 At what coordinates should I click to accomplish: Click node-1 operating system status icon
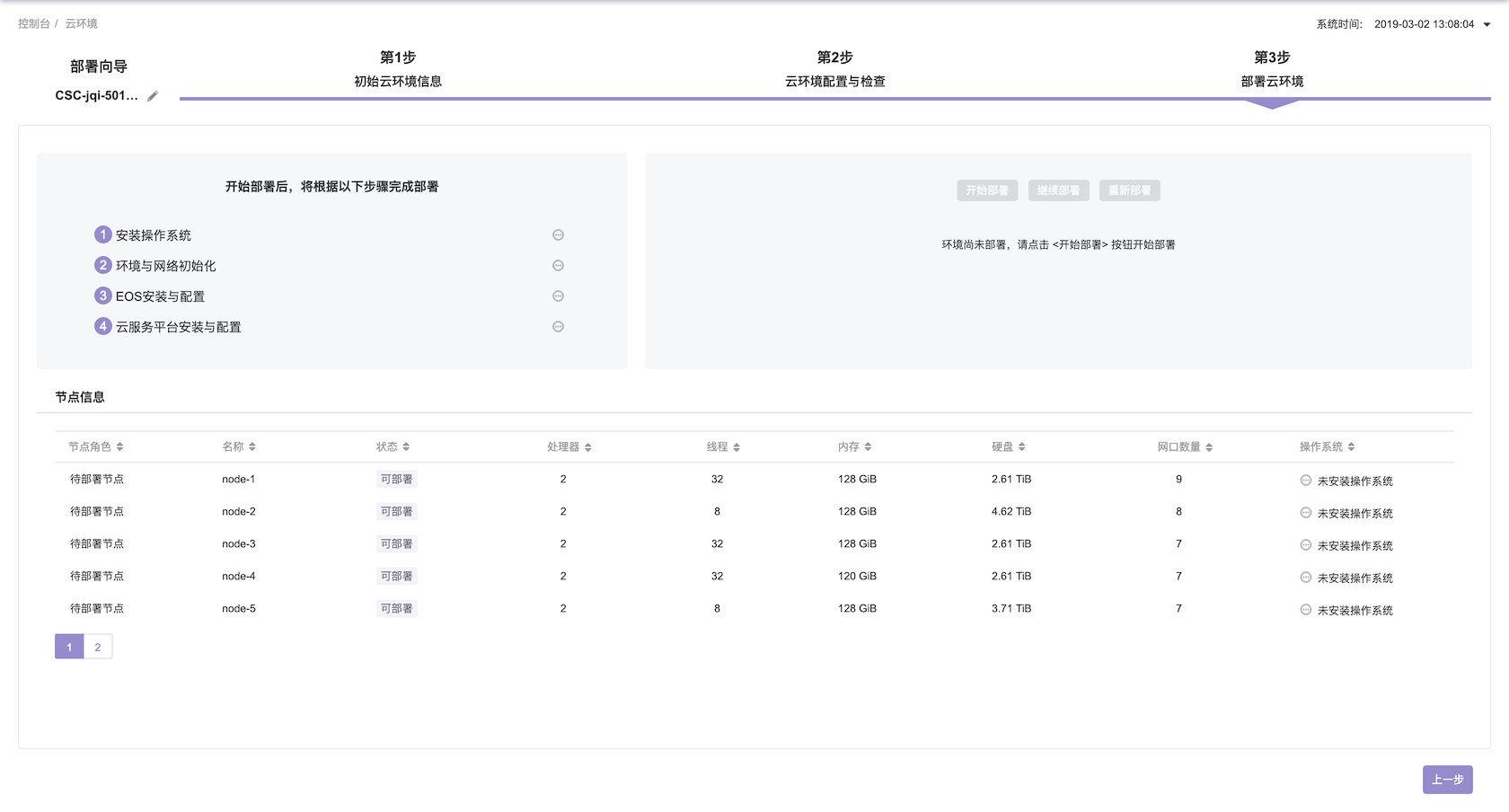pos(1306,481)
